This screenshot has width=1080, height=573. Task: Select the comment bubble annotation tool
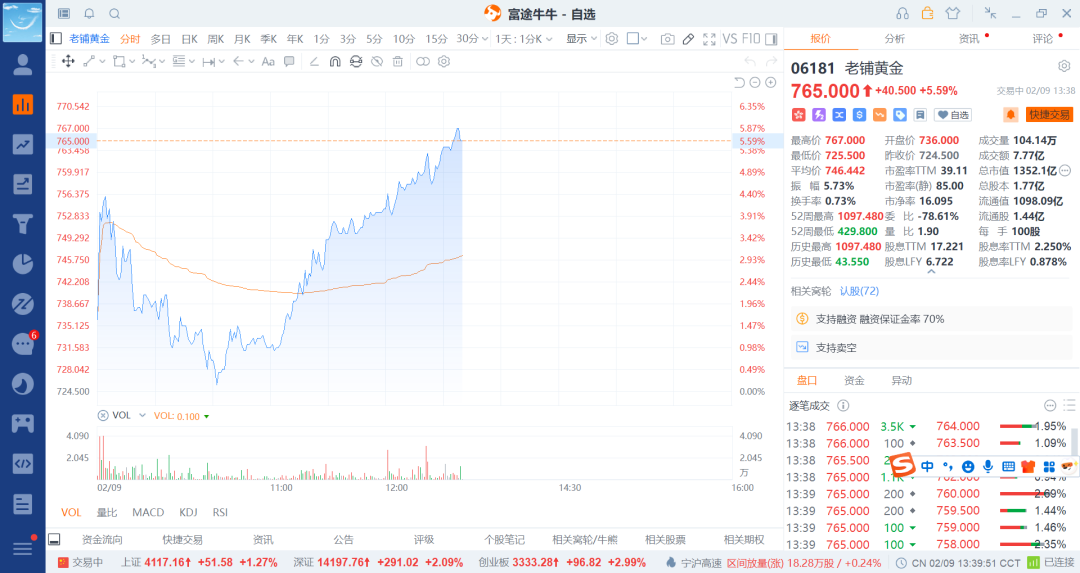289,61
